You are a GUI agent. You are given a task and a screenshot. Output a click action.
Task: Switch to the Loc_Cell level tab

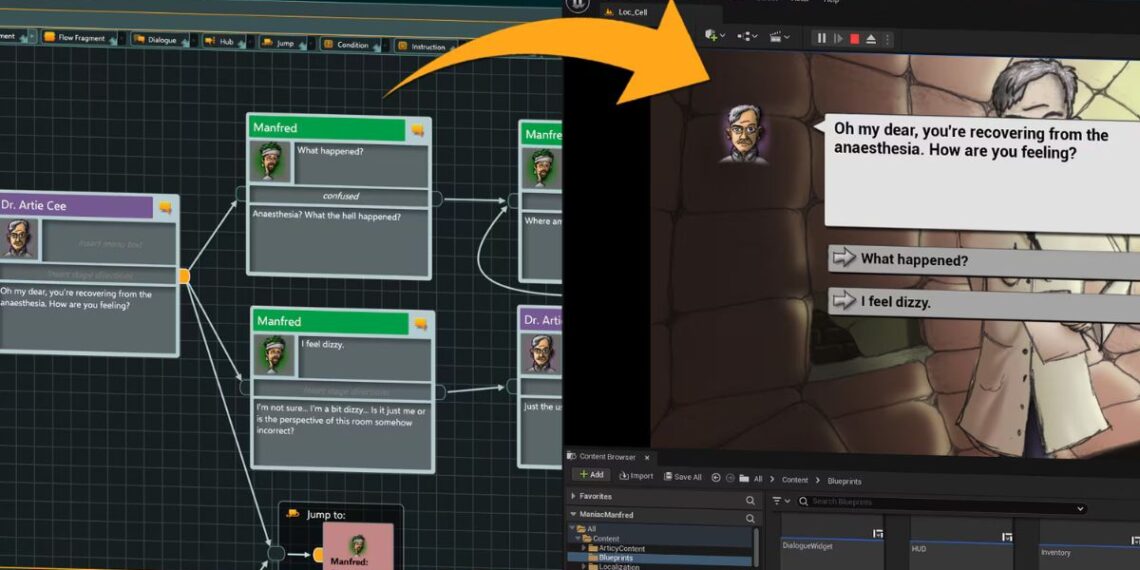(x=632, y=12)
